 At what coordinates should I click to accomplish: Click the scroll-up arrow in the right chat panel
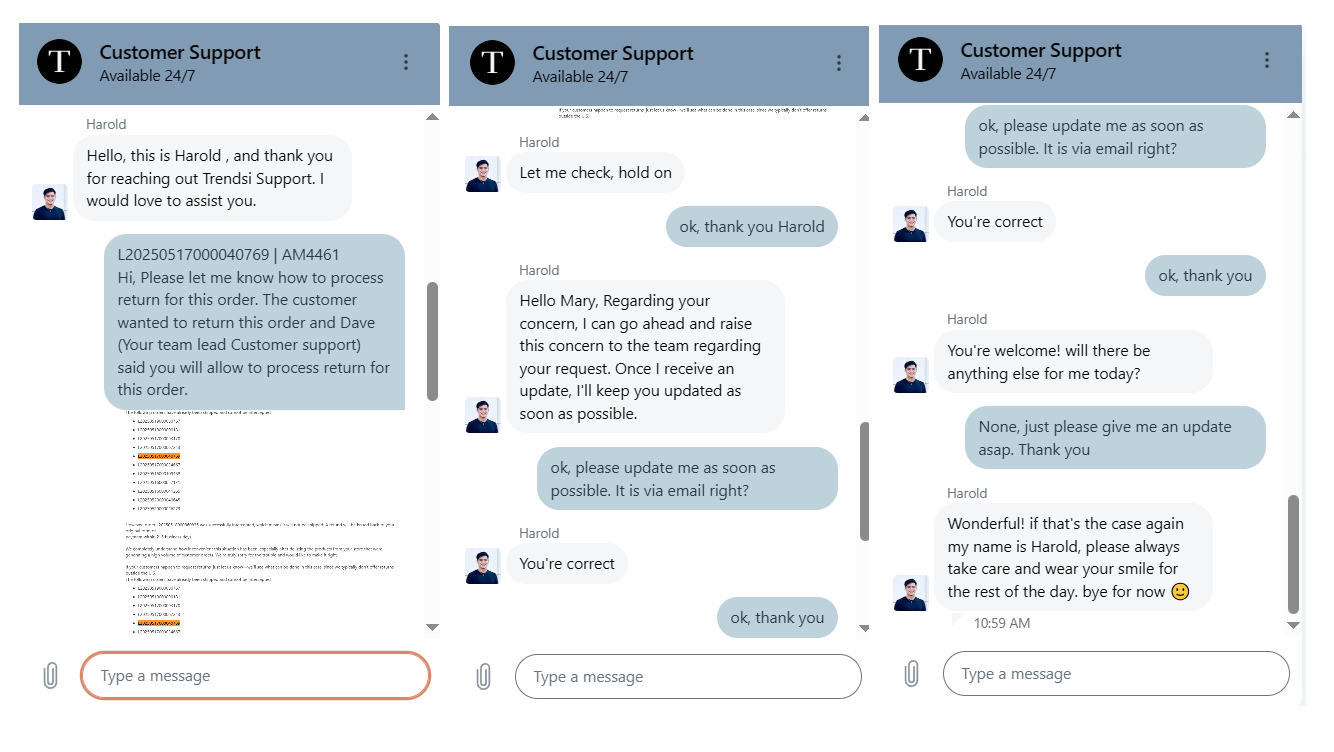coord(1293,115)
